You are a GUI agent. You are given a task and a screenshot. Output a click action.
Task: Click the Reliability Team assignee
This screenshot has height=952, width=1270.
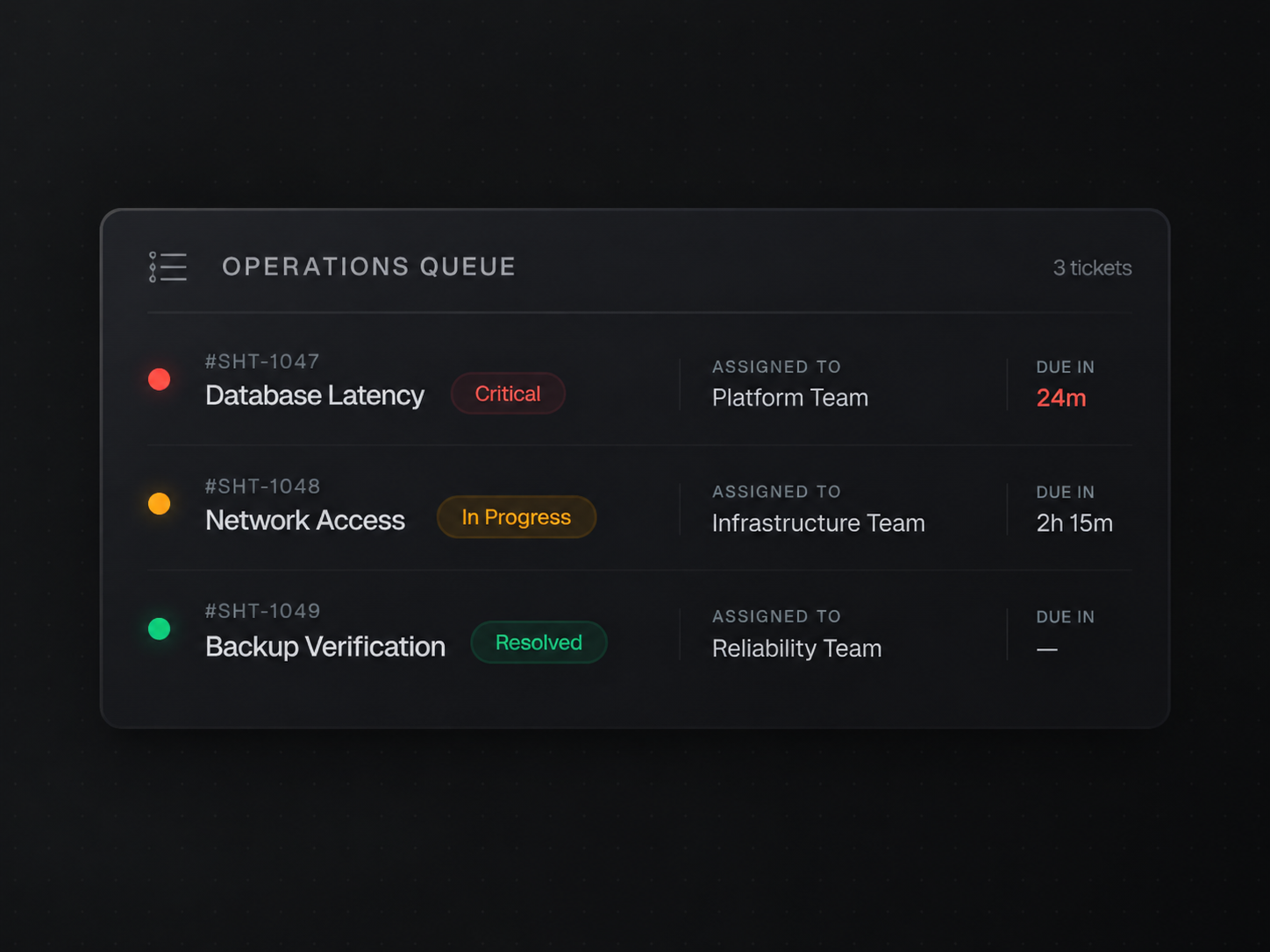[x=797, y=649]
